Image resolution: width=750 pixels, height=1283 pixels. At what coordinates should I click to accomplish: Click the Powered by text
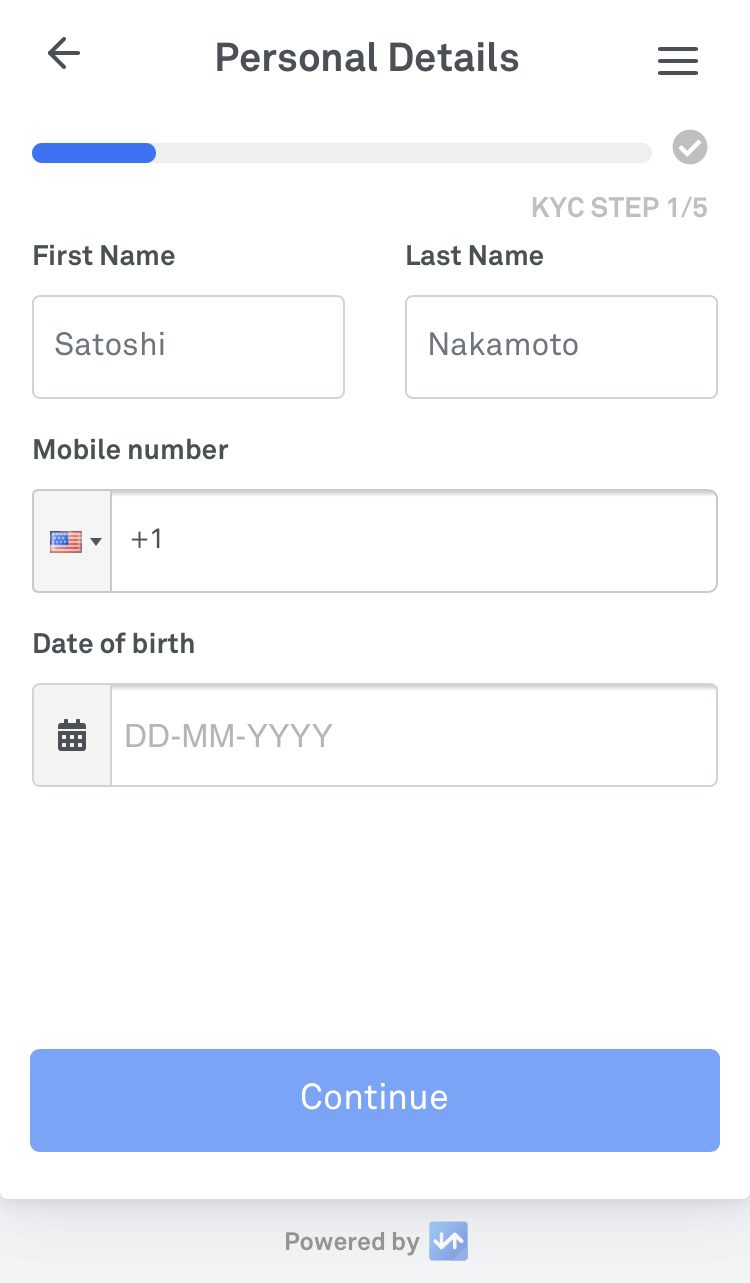351,1242
